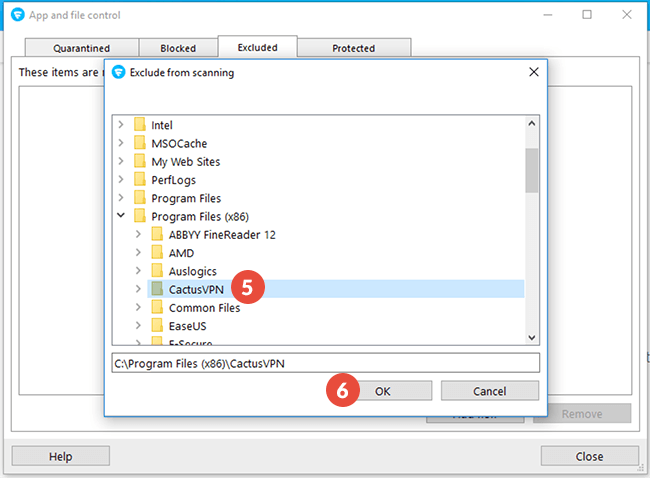Select the CactusVPN folder name

pyautogui.click(x=196, y=289)
